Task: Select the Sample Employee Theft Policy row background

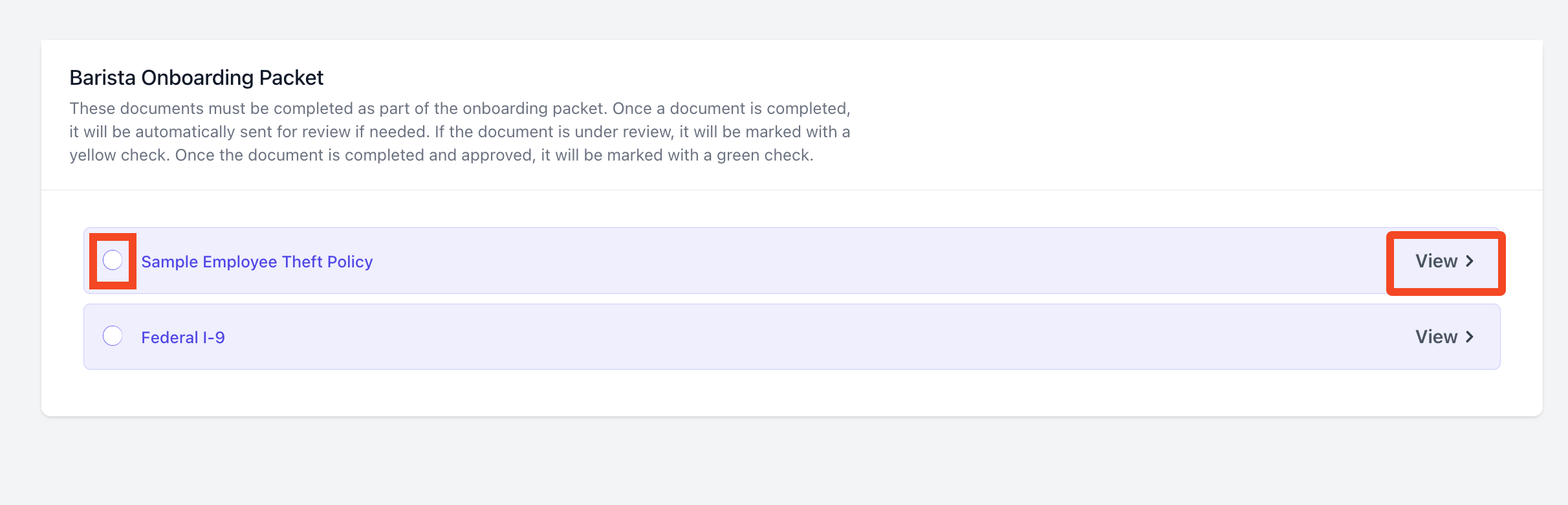Action: click(792, 261)
